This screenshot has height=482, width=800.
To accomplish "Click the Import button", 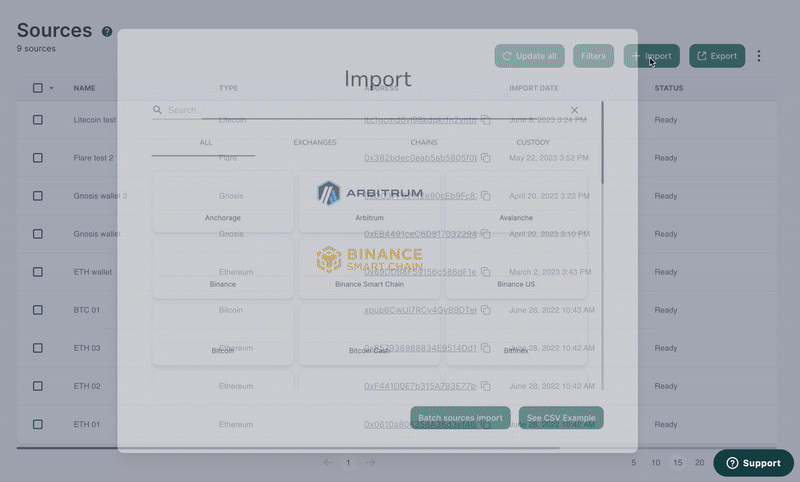I will pyautogui.click(x=652, y=56).
